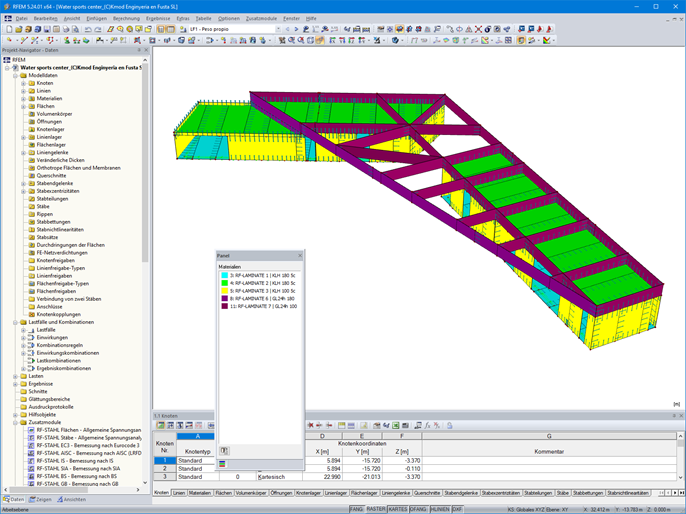Toggle DXF in status bar
The image size is (686, 514).
[457, 510]
